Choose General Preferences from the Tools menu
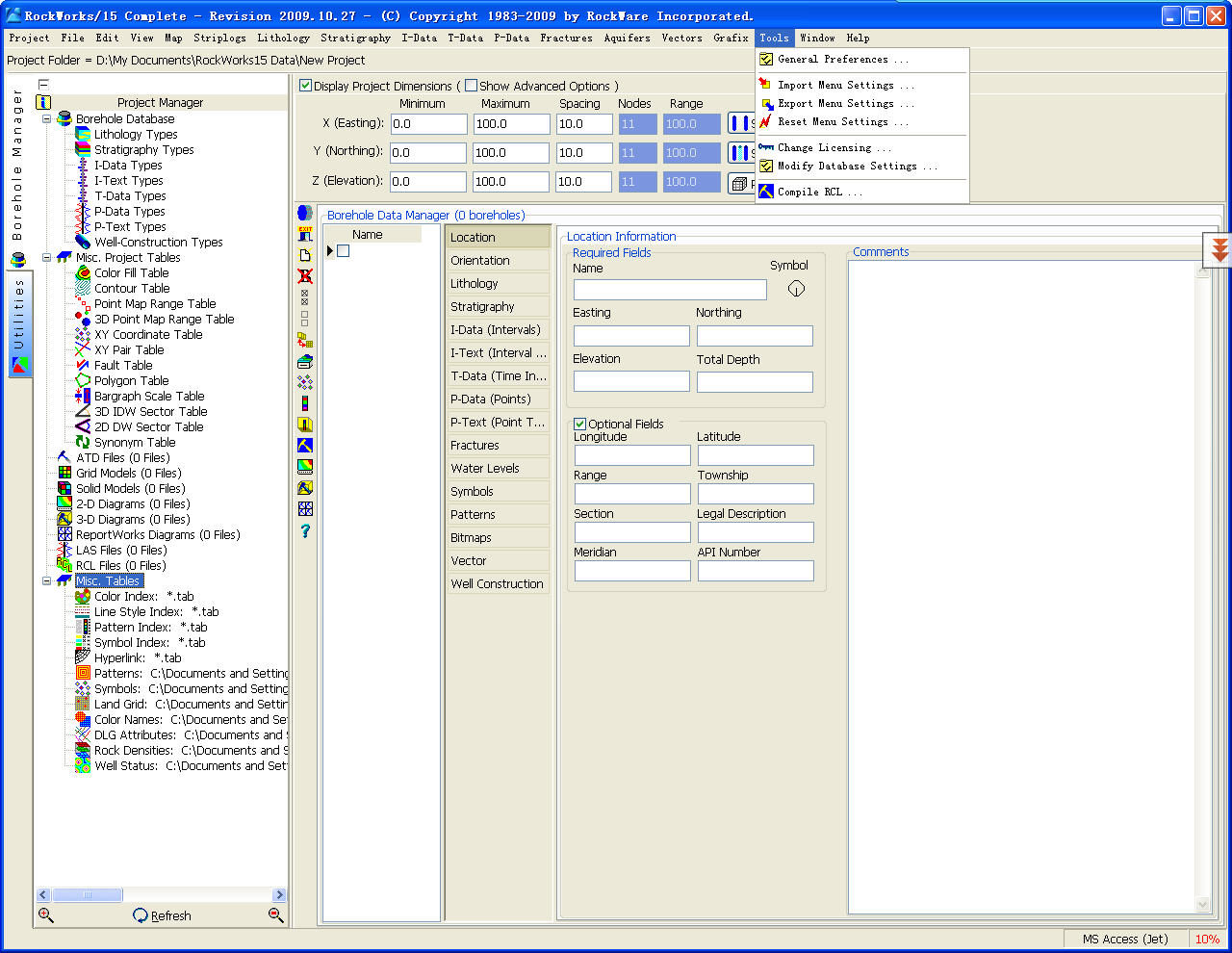Image resolution: width=1232 pixels, height=953 pixels. [x=861, y=59]
